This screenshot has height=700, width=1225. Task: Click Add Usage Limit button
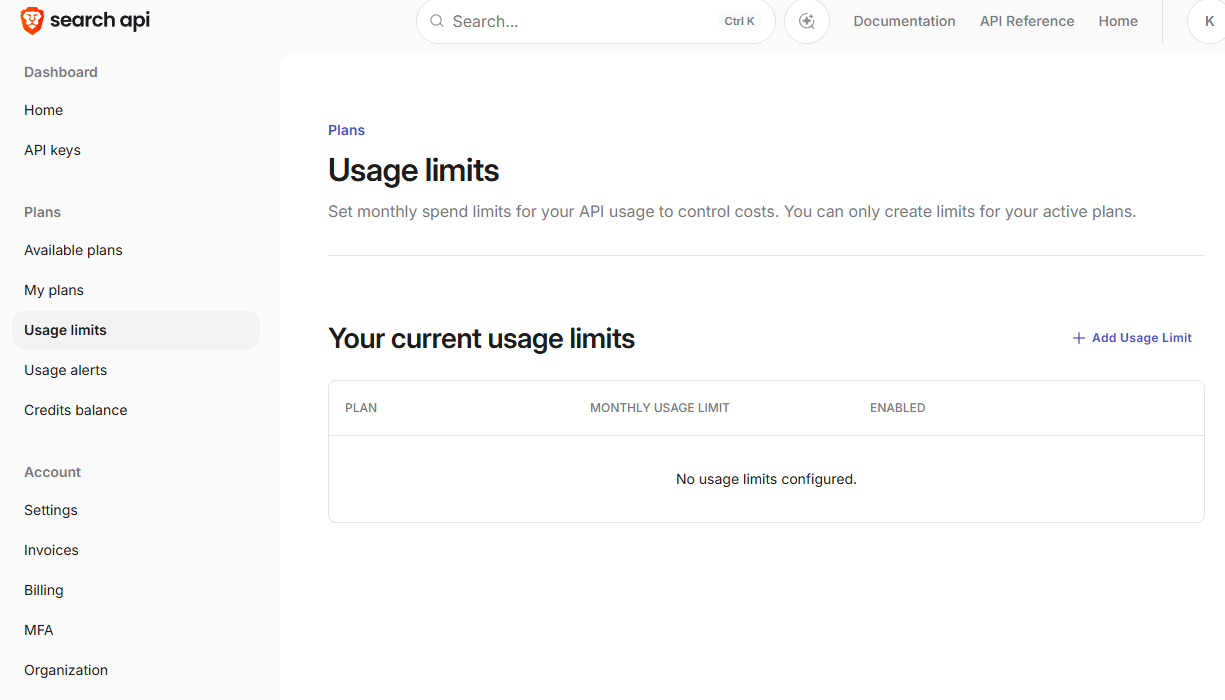[1132, 338]
